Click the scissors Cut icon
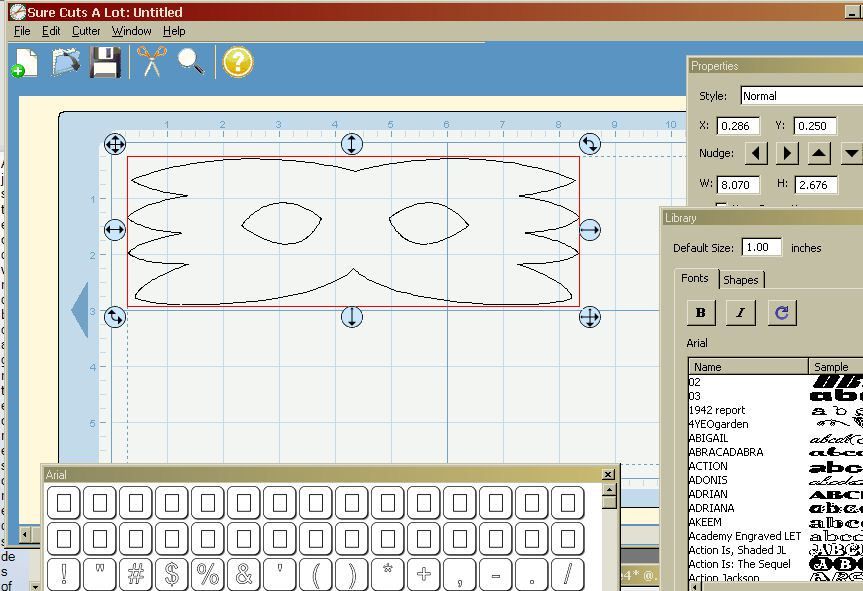The image size is (863, 591). 151,61
